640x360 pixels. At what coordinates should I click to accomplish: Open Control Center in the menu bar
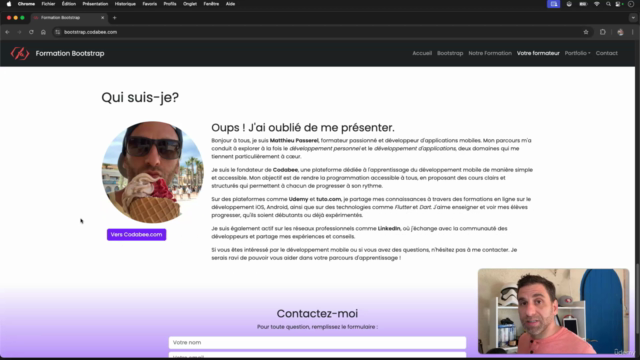click(x=619, y=4)
